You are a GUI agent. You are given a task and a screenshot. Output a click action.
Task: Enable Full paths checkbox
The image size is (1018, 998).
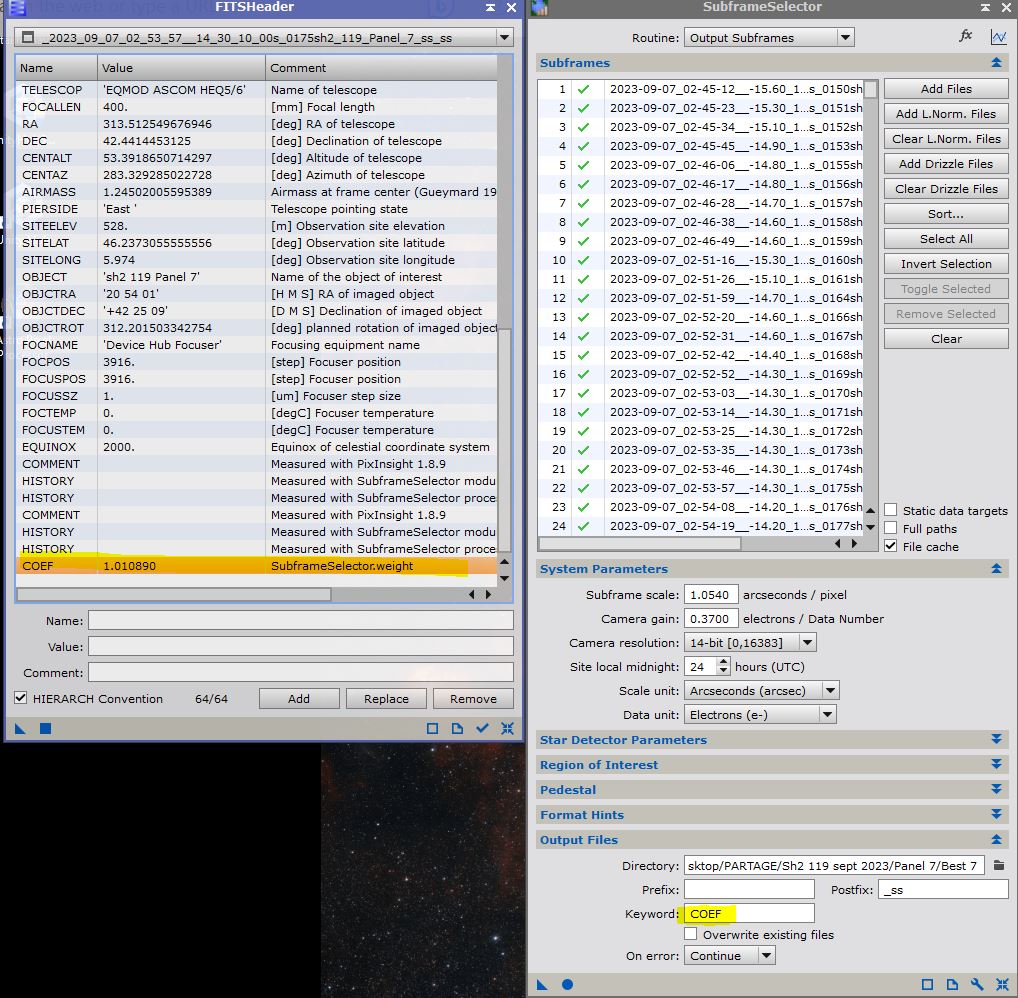pos(891,529)
